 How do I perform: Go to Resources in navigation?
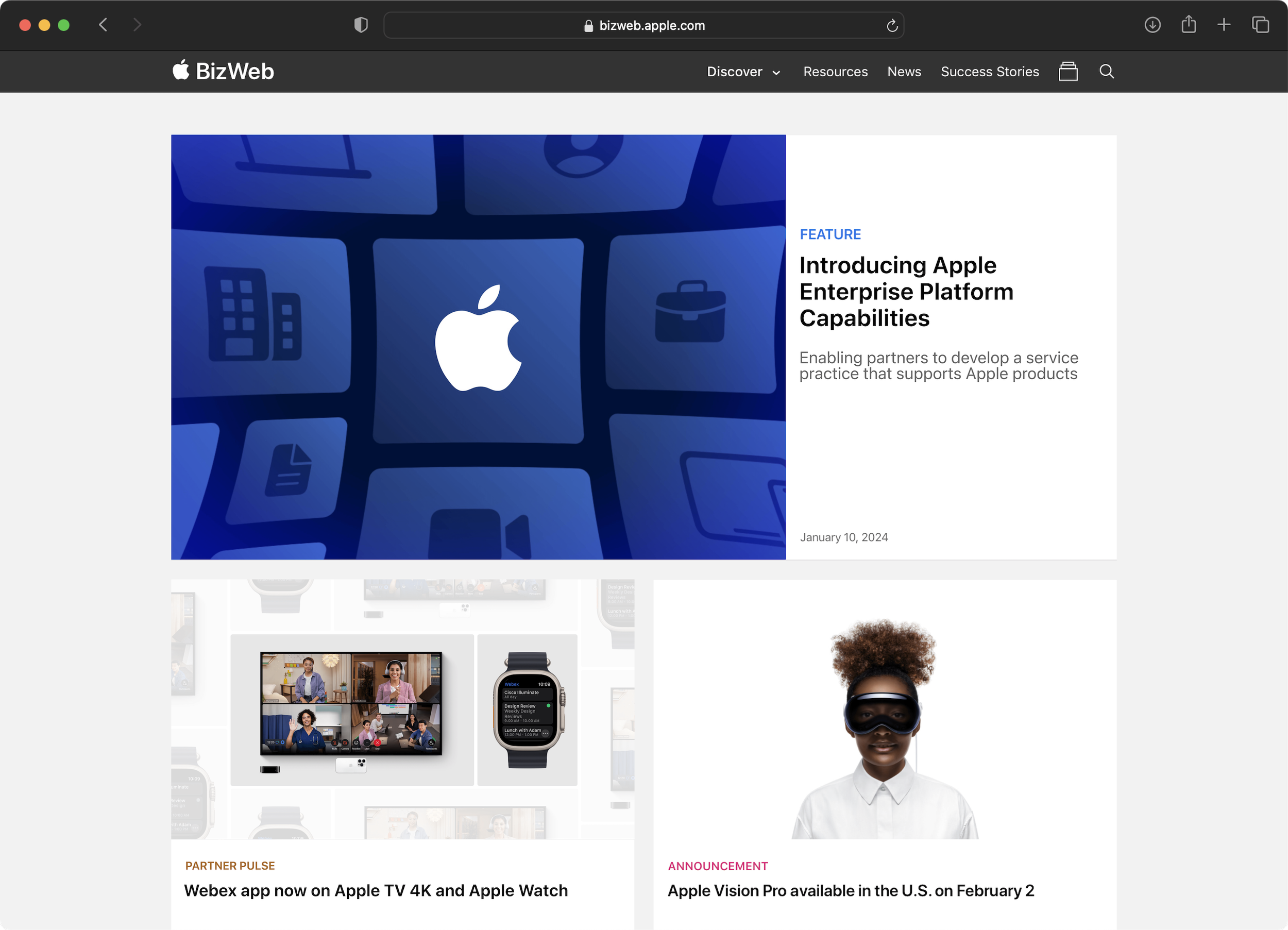tap(835, 72)
